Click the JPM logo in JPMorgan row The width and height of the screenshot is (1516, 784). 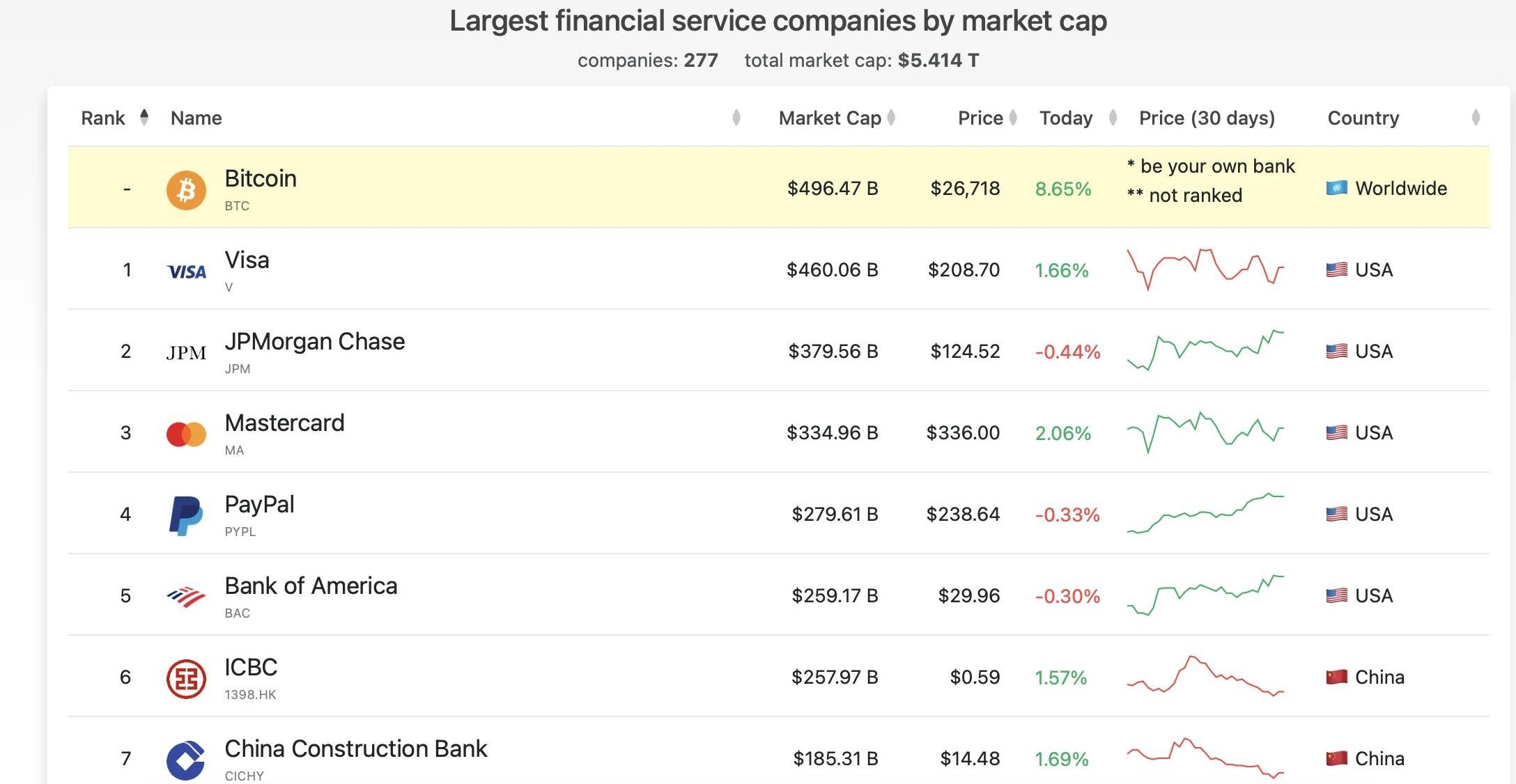pos(186,353)
